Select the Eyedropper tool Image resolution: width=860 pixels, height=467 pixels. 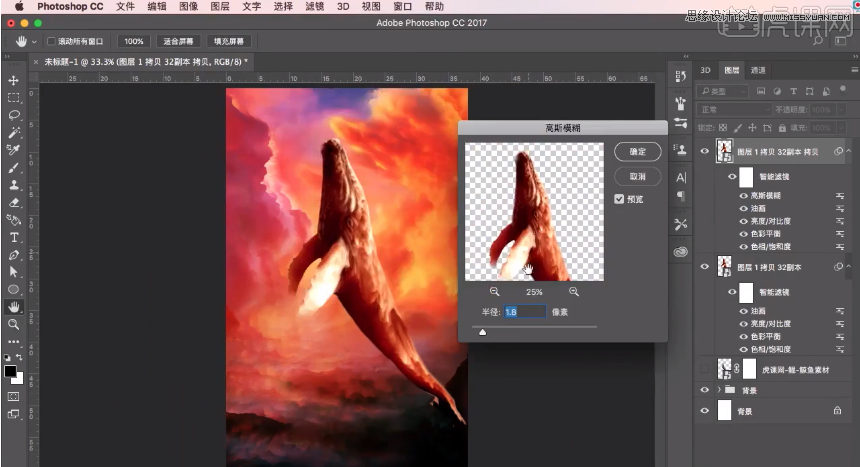pyautogui.click(x=14, y=150)
